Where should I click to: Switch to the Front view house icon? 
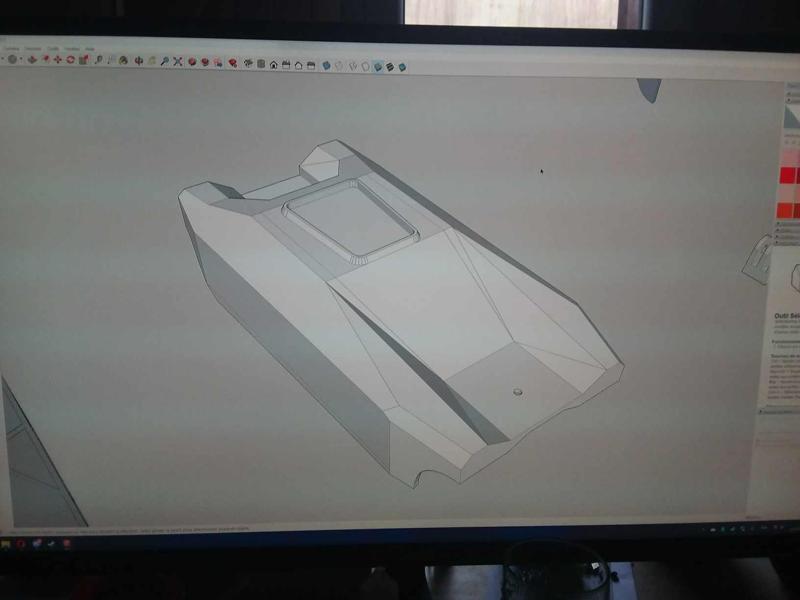pyautogui.click(x=273, y=64)
